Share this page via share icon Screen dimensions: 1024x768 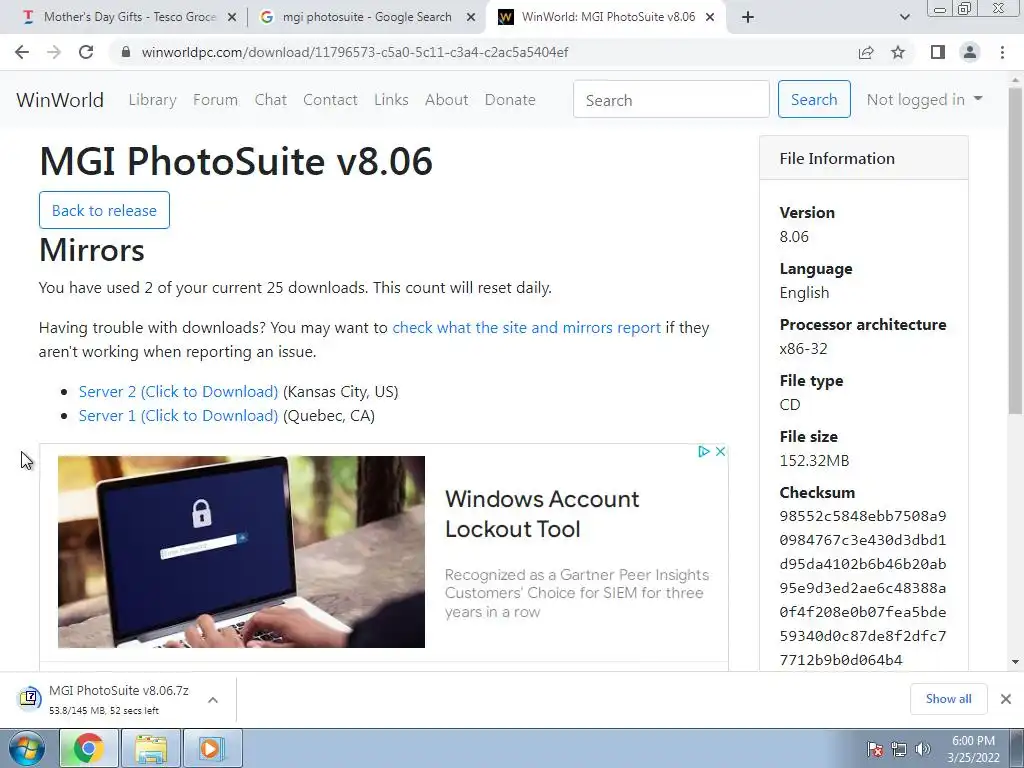(866, 52)
